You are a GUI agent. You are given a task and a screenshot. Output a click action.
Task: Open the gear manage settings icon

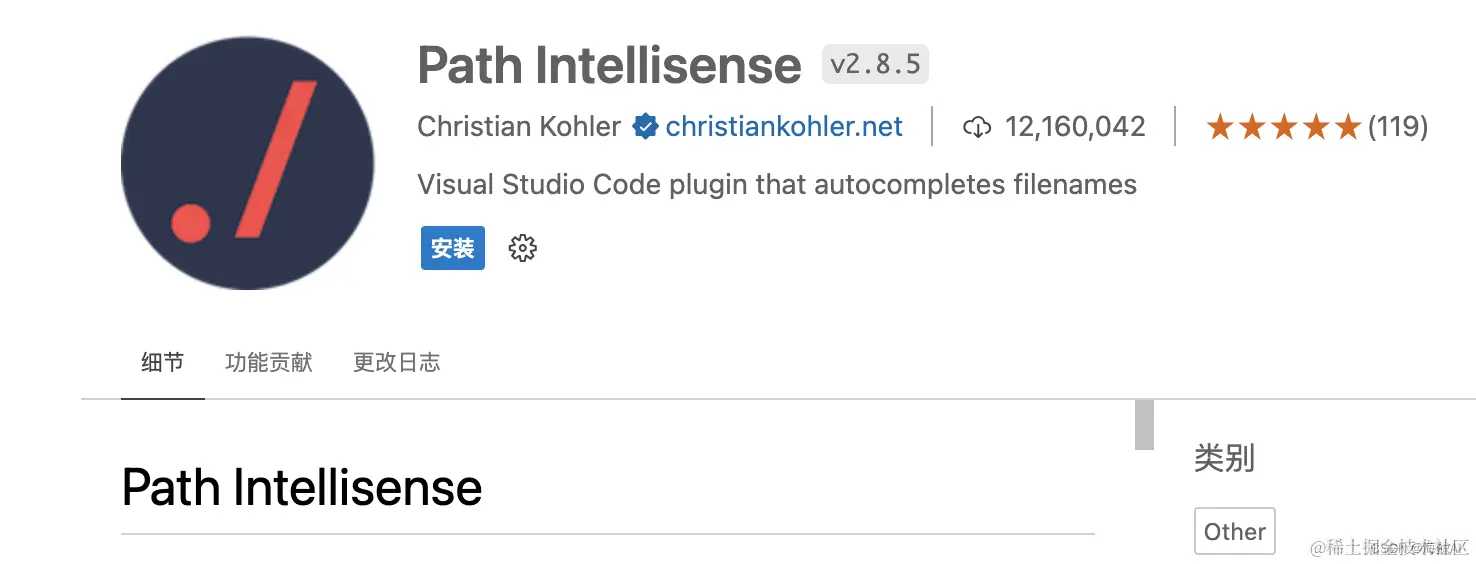(x=522, y=248)
